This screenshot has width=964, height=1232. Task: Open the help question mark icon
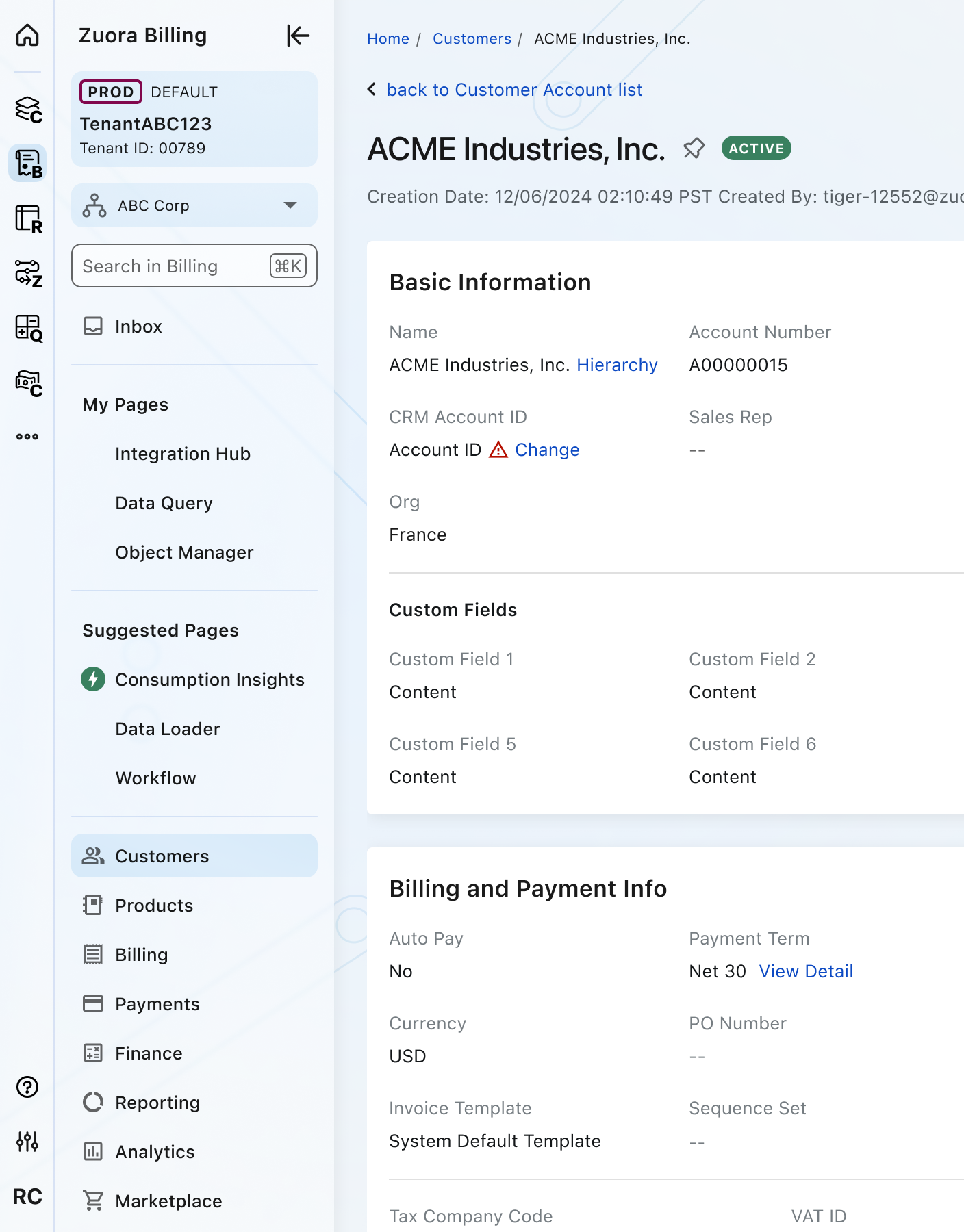click(27, 1087)
